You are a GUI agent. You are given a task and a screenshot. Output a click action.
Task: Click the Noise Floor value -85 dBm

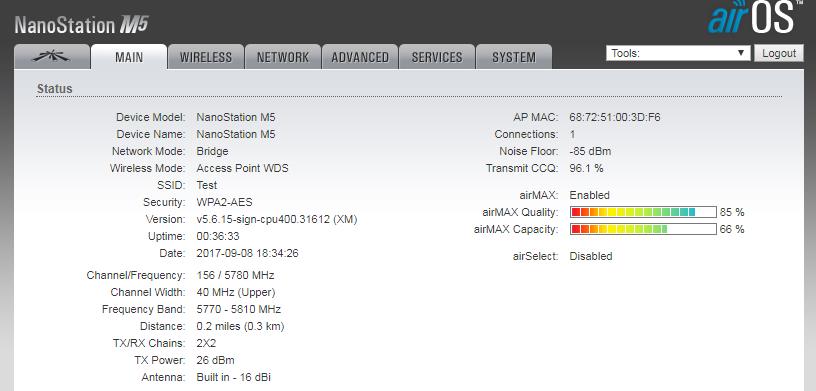click(590, 152)
